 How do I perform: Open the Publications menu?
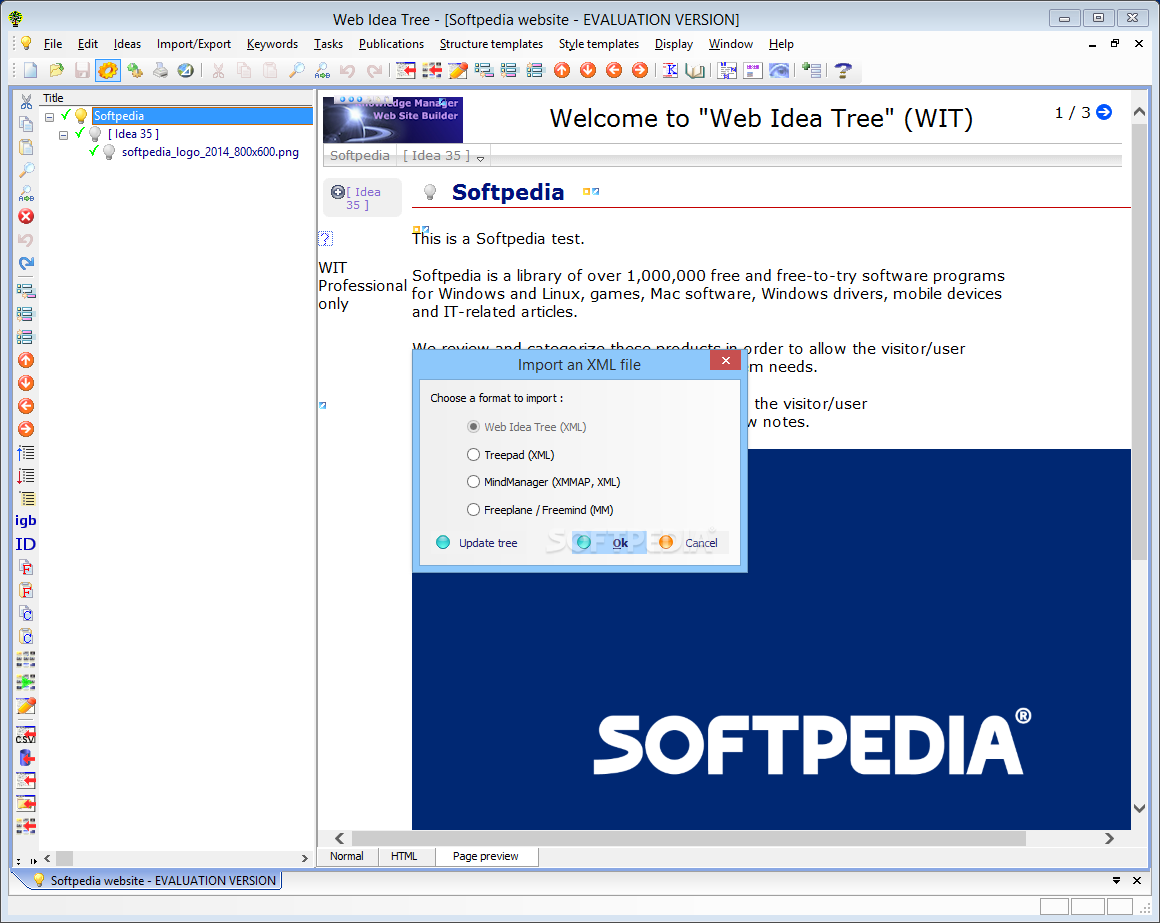391,44
